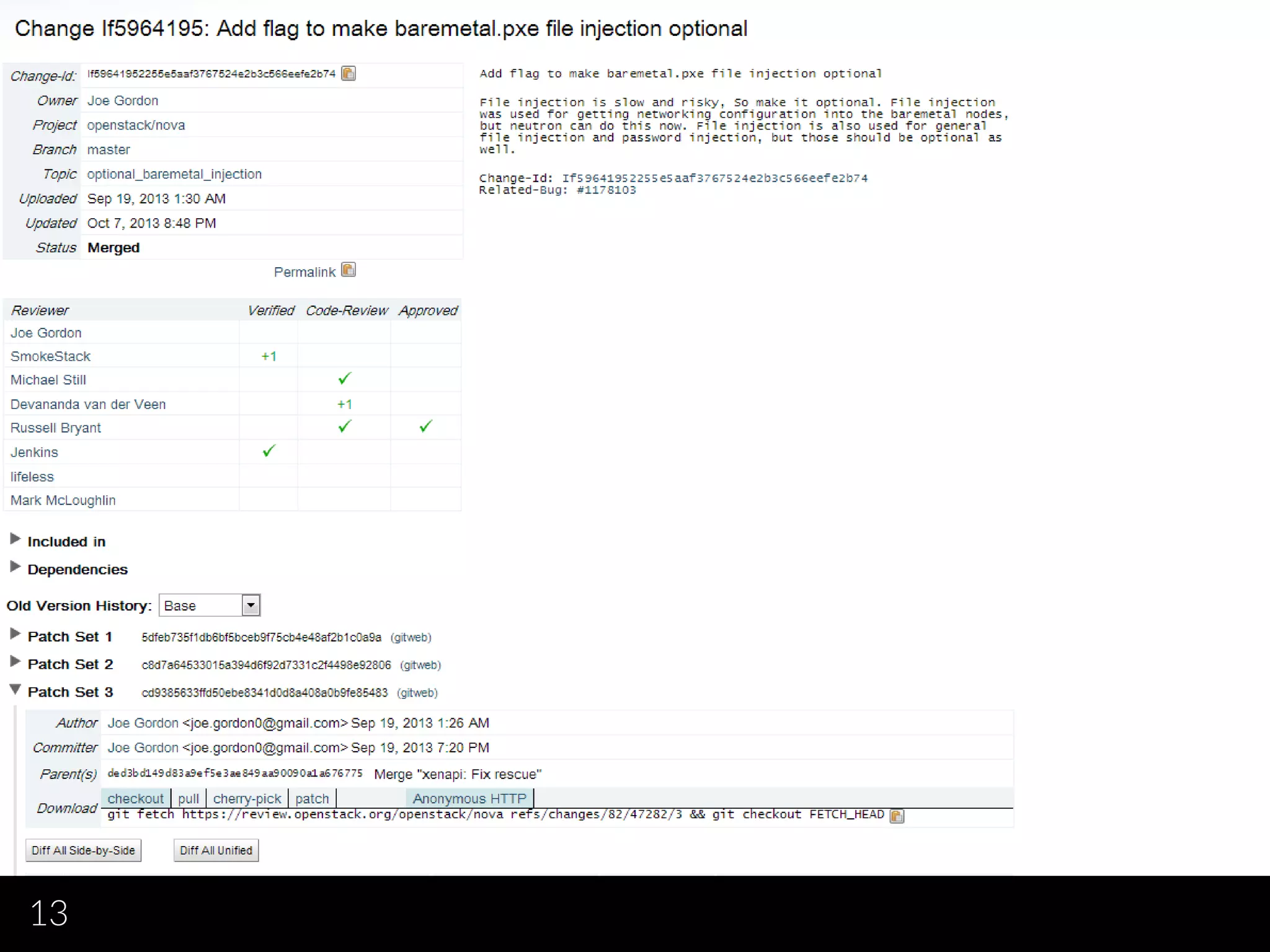Select the cherry-pick download tab

(x=247, y=799)
